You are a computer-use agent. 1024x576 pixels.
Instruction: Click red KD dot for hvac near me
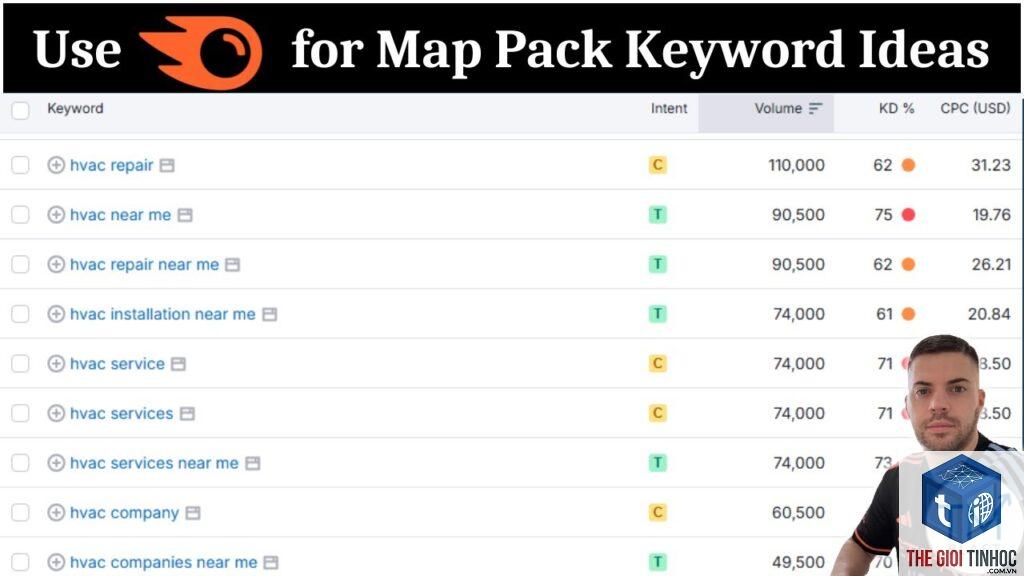pos(908,215)
